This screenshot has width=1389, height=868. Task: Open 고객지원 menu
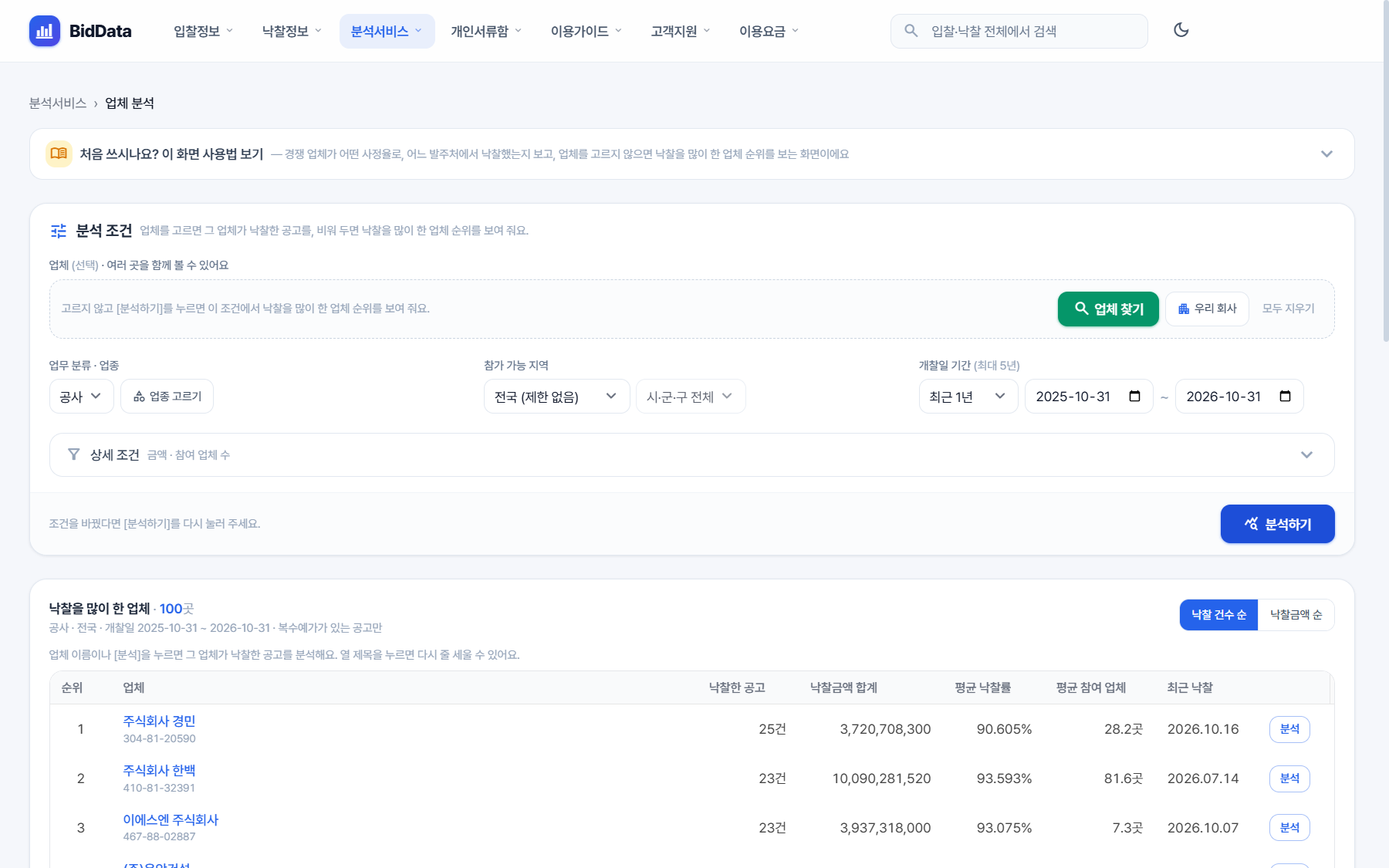coord(680,31)
